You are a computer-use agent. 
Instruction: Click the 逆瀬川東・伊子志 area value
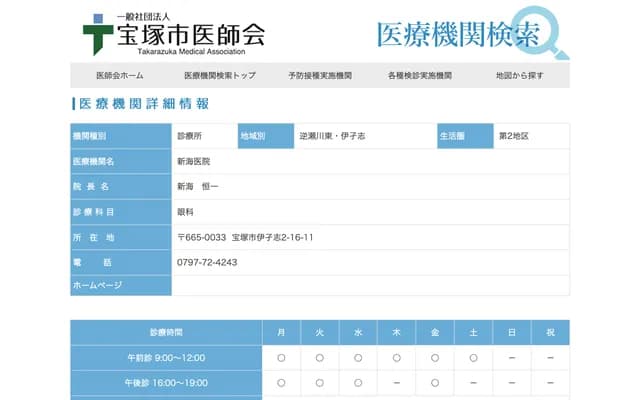pyautogui.click(x=334, y=135)
